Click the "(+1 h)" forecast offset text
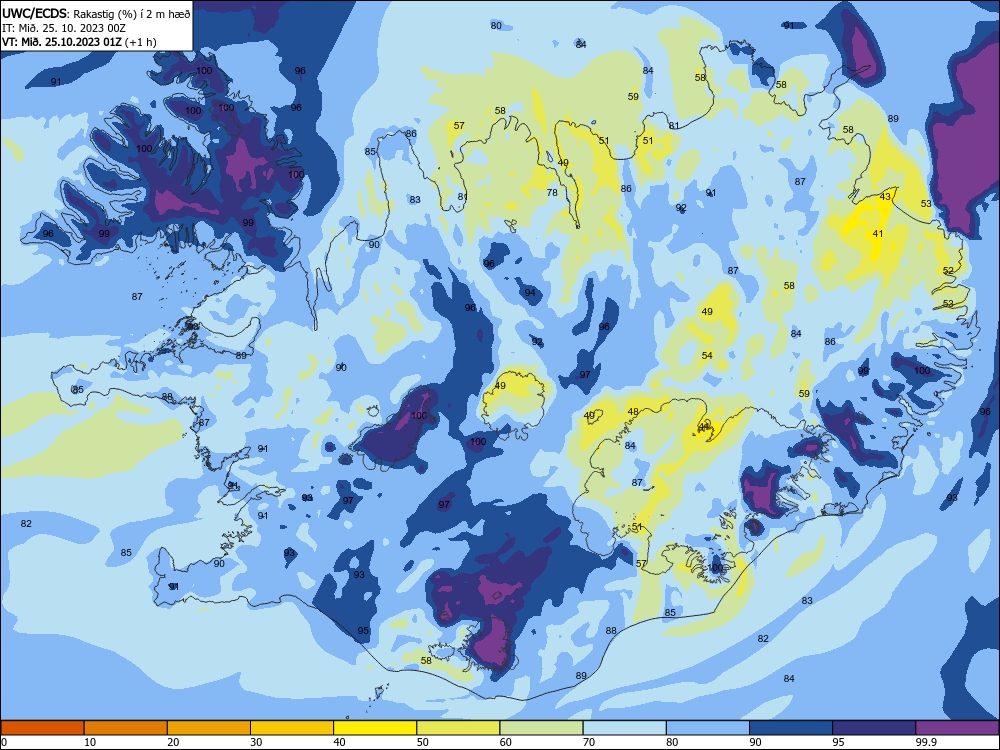Viewport: 1000px width, 750px height. point(140,42)
